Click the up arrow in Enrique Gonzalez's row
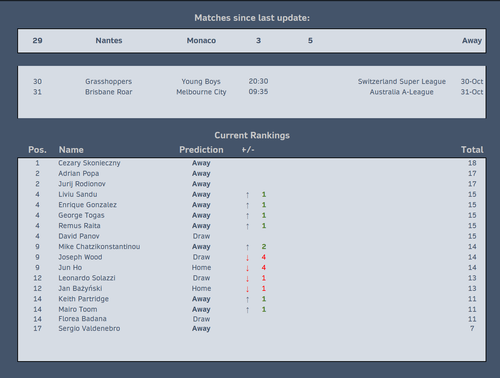 tap(248, 205)
